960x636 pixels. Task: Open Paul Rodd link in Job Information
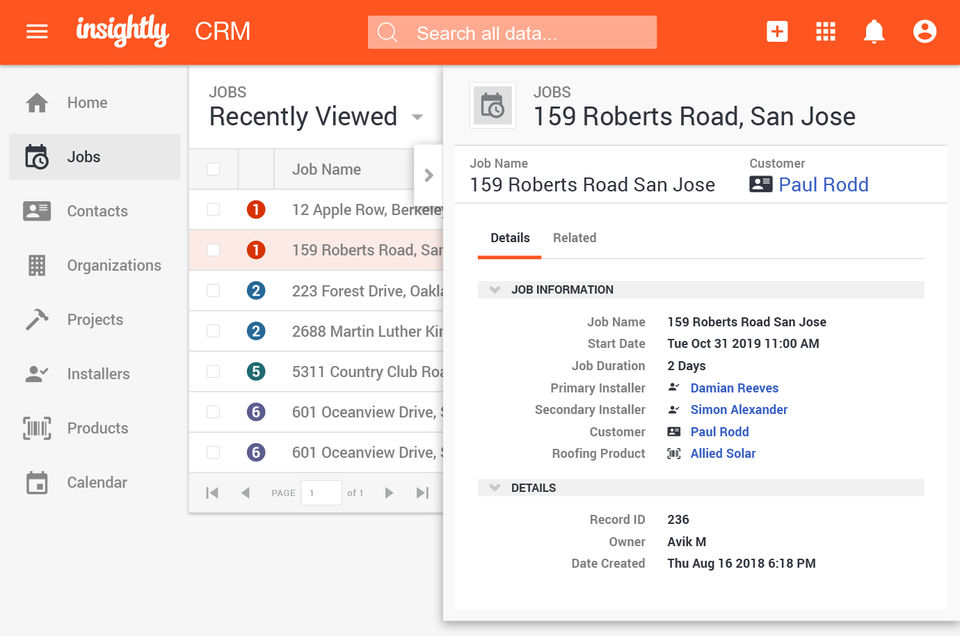tap(719, 432)
